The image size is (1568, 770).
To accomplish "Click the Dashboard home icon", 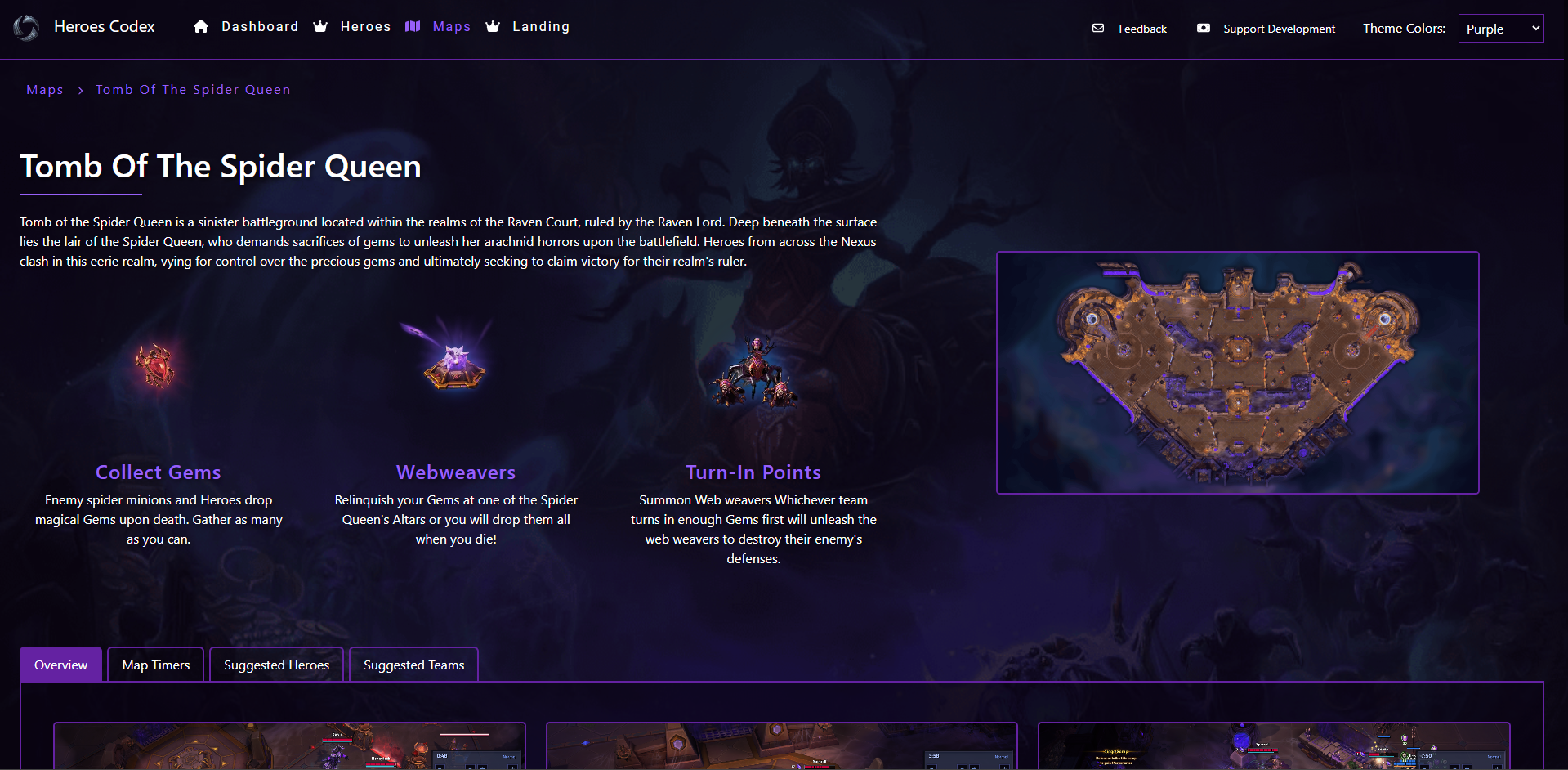I will [x=201, y=27].
